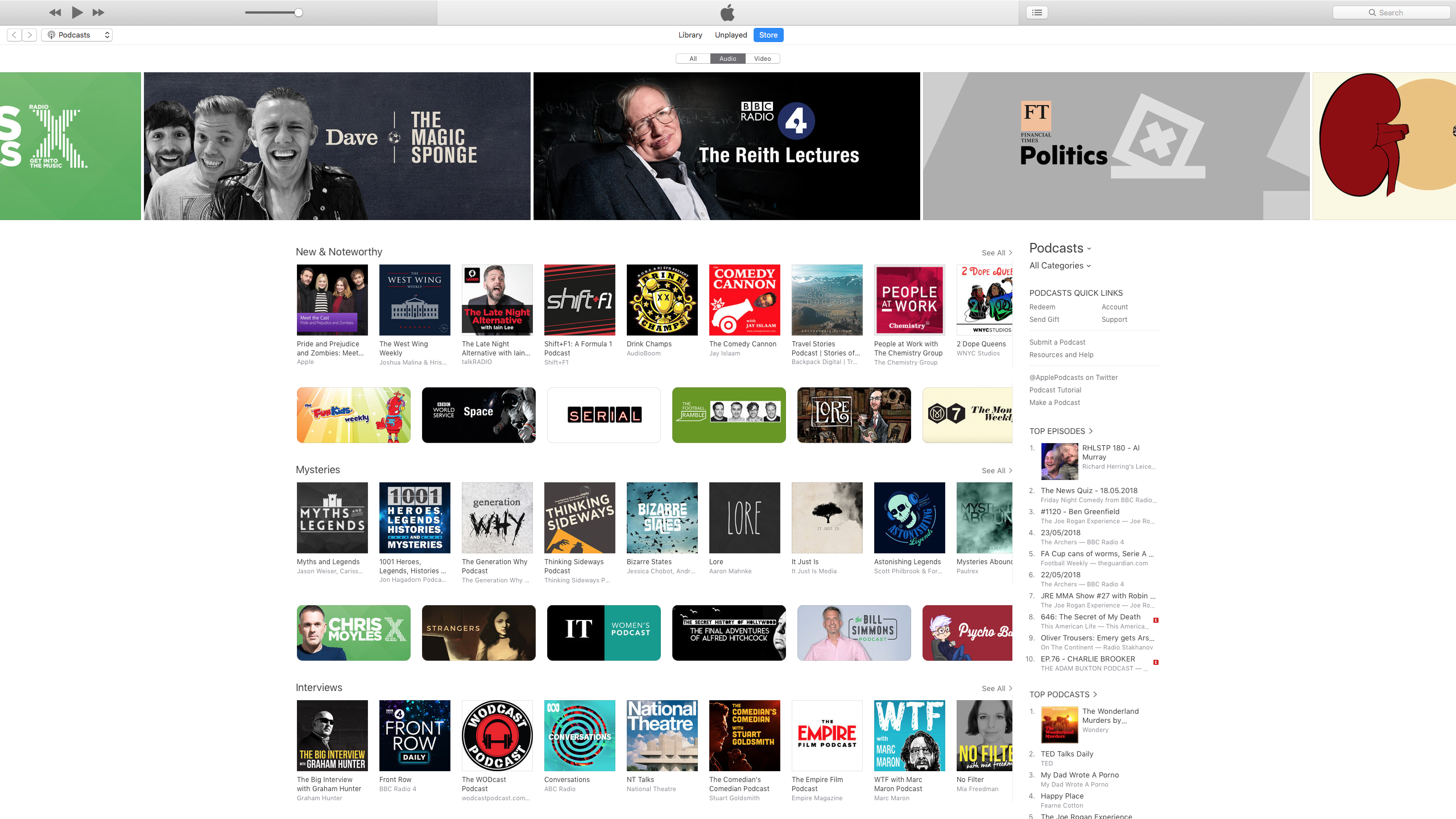Open The Magic Sponge banner
1456x819 pixels.
tap(337, 146)
